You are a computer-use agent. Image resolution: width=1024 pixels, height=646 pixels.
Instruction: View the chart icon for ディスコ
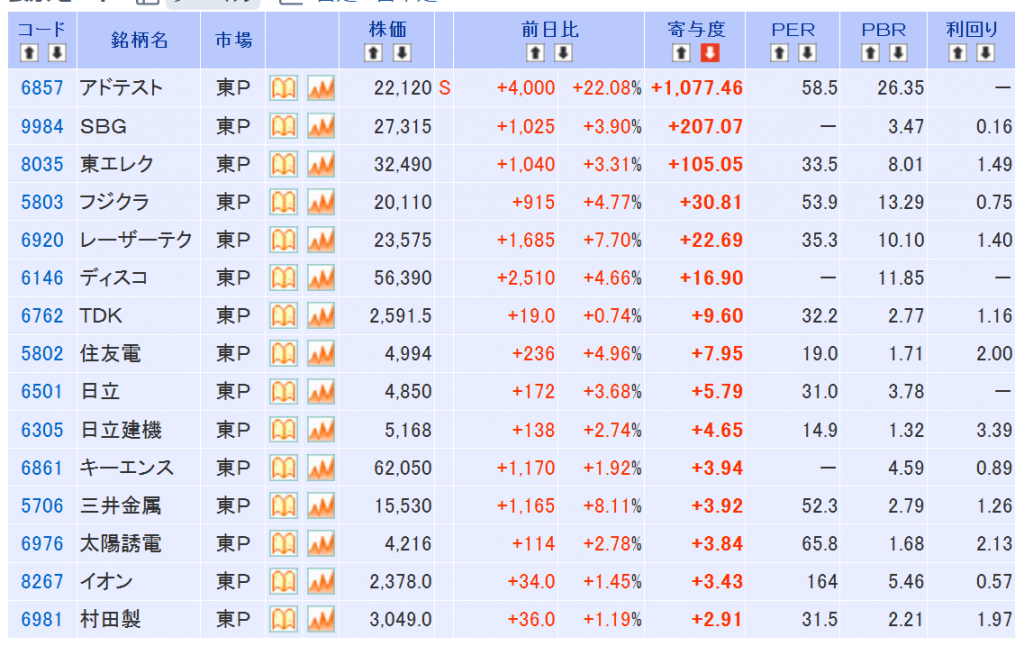click(320, 278)
